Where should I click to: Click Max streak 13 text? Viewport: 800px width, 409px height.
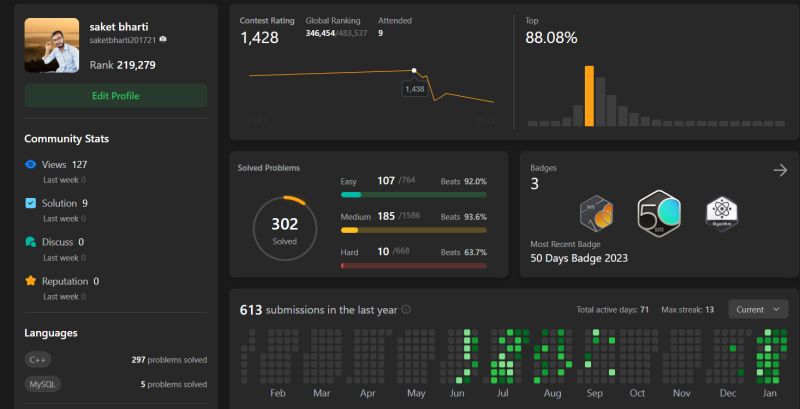[687, 310]
